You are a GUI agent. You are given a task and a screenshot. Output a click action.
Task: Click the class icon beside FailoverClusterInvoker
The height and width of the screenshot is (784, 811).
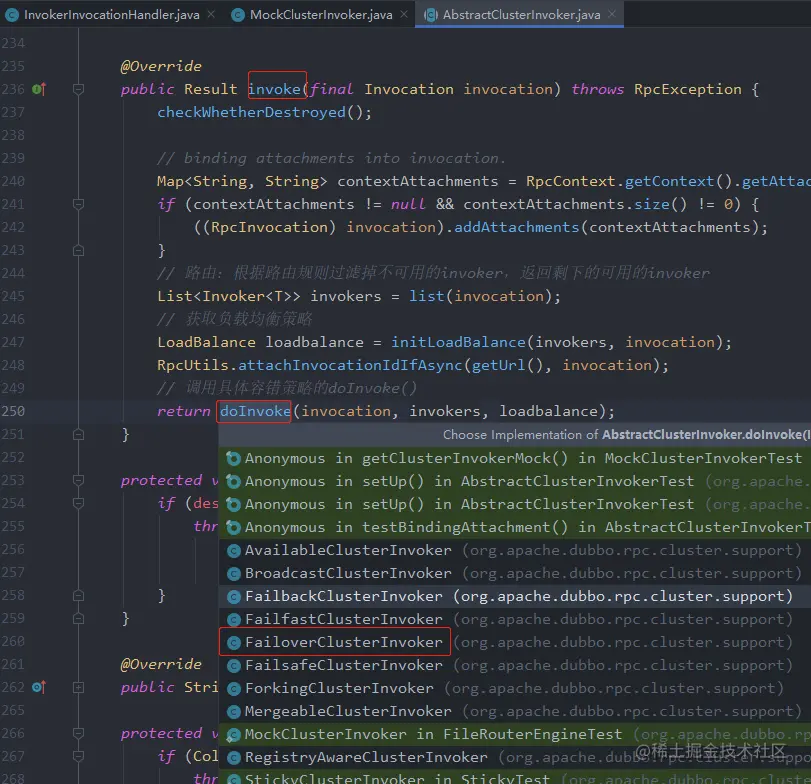(x=234, y=643)
